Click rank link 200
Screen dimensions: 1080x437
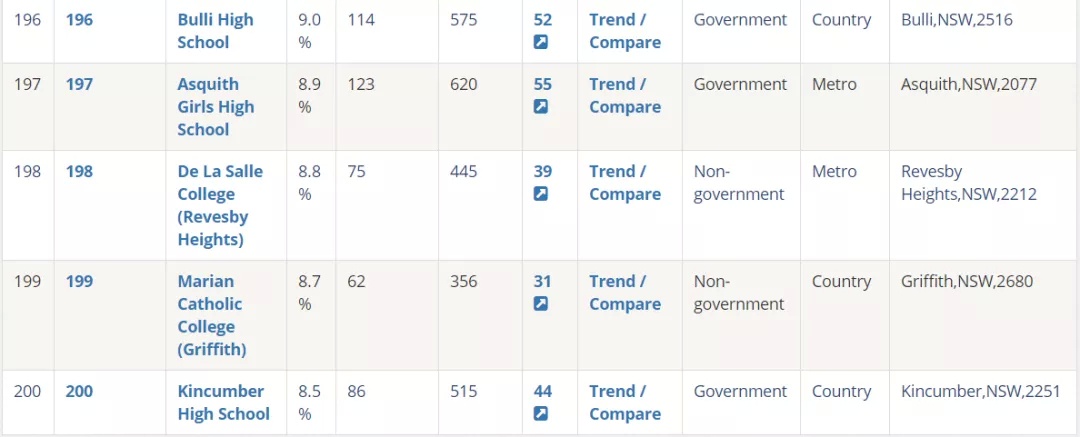point(79,392)
